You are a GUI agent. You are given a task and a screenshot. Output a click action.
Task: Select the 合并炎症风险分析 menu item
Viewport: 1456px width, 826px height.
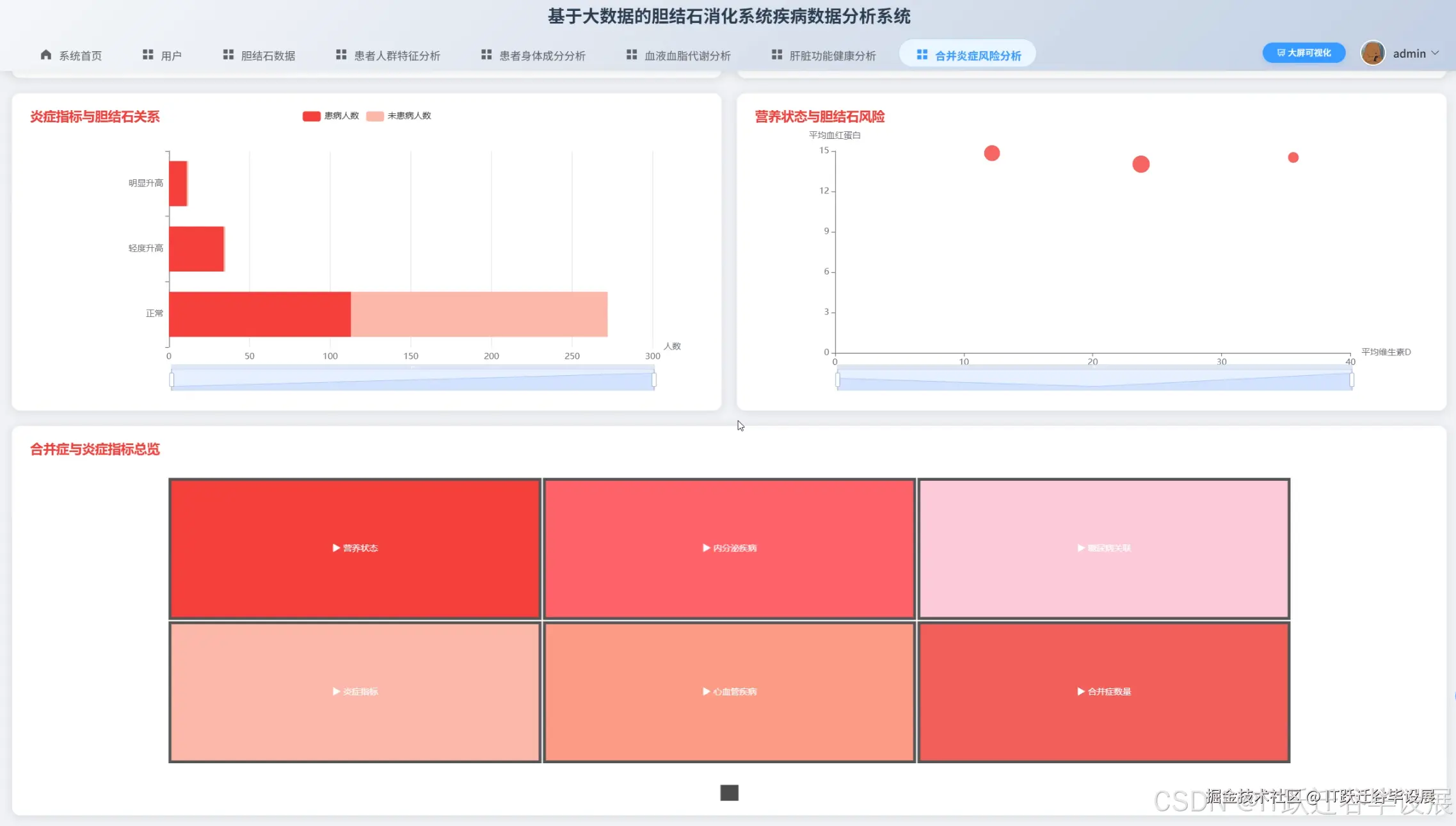[x=968, y=56]
